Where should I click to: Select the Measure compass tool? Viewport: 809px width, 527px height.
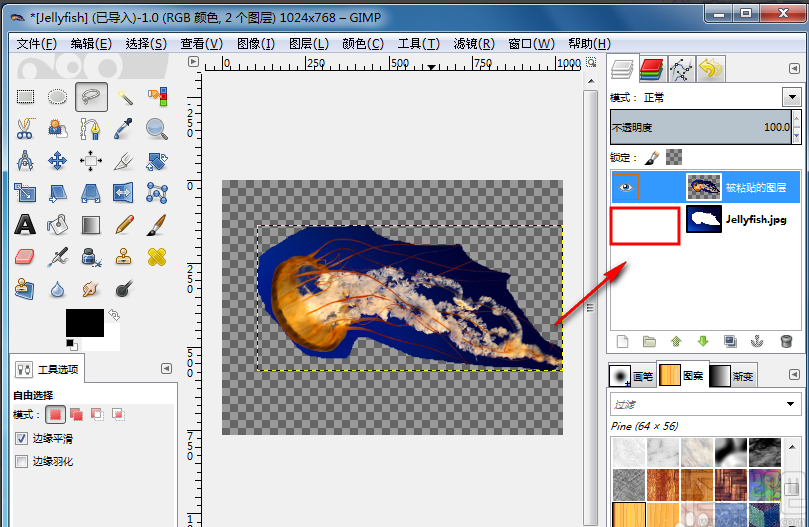tap(25, 161)
